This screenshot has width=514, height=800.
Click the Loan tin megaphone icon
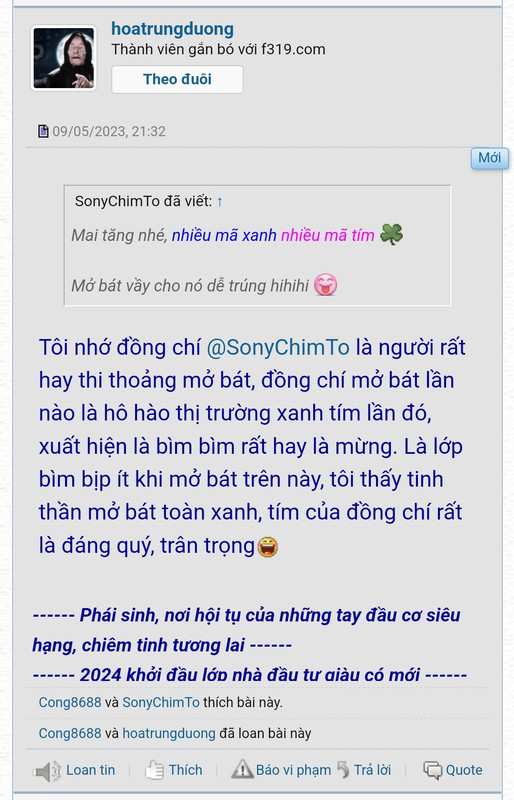[x=47, y=771]
